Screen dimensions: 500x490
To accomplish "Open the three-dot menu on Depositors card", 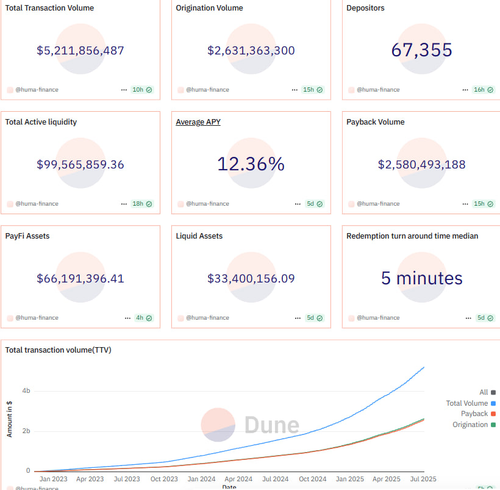I will point(465,90).
